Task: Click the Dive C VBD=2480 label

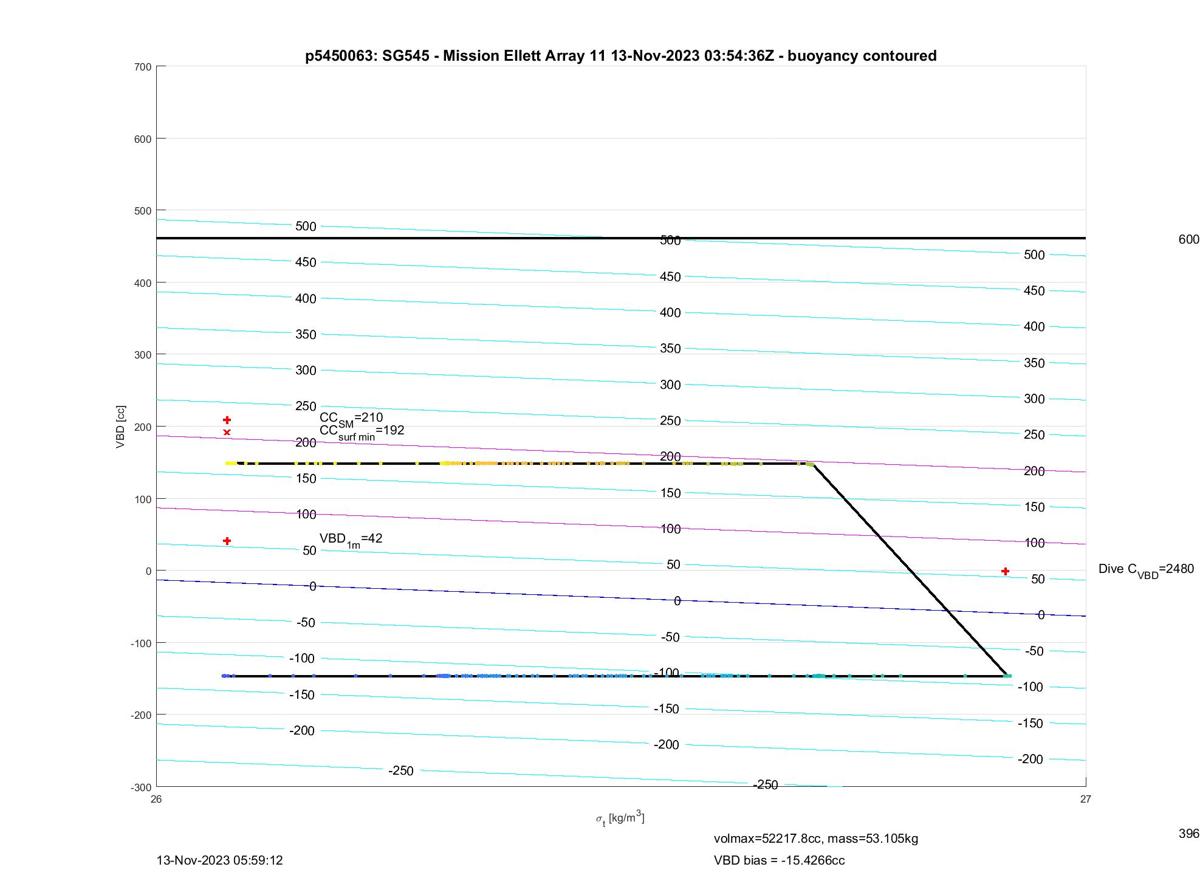Action: click(1146, 570)
